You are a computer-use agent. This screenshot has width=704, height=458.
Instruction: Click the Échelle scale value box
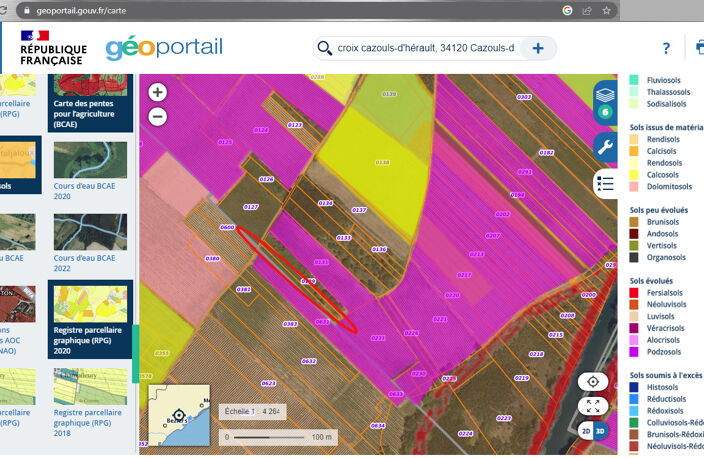252,411
